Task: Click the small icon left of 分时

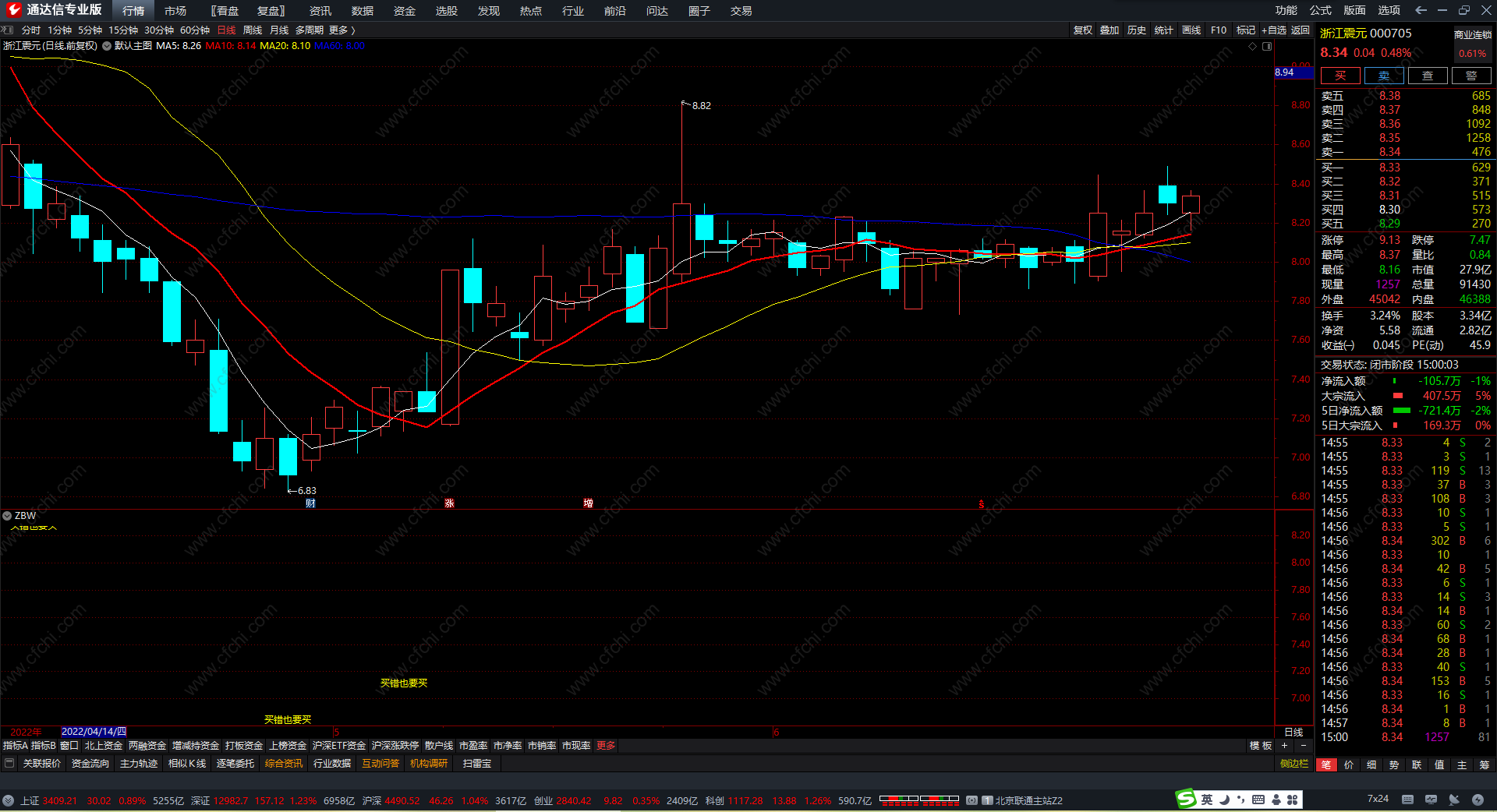Action: (8, 30)
